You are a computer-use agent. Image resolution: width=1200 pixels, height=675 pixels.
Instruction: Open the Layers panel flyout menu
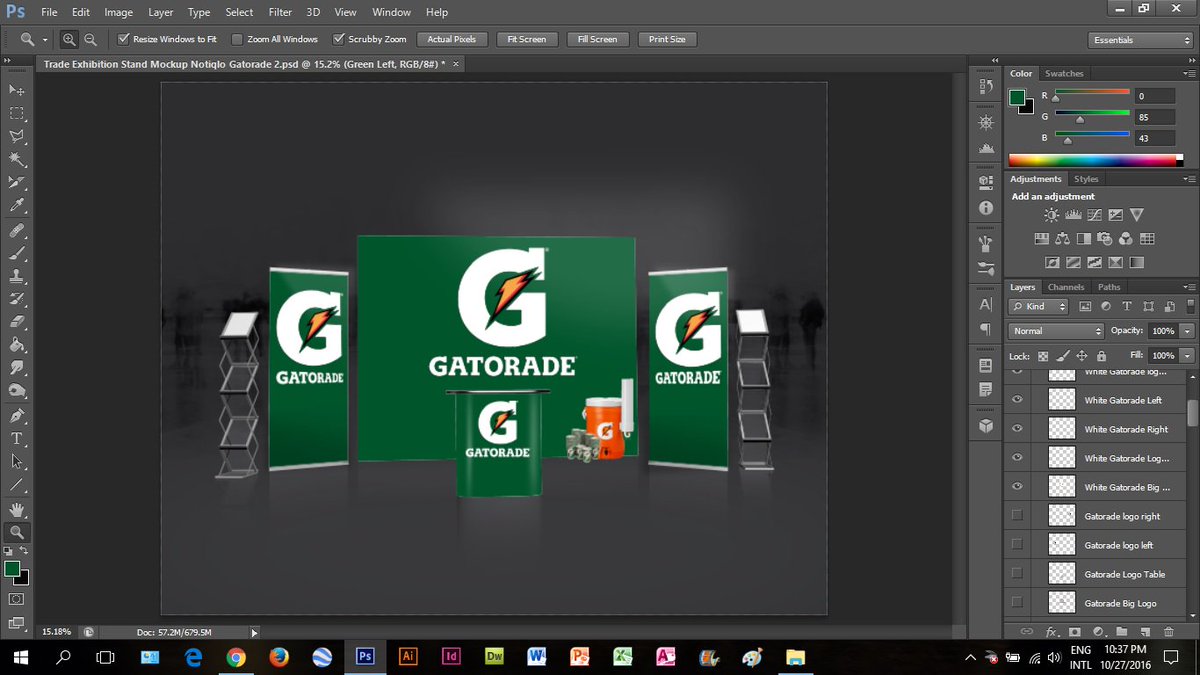point(1190,287)
